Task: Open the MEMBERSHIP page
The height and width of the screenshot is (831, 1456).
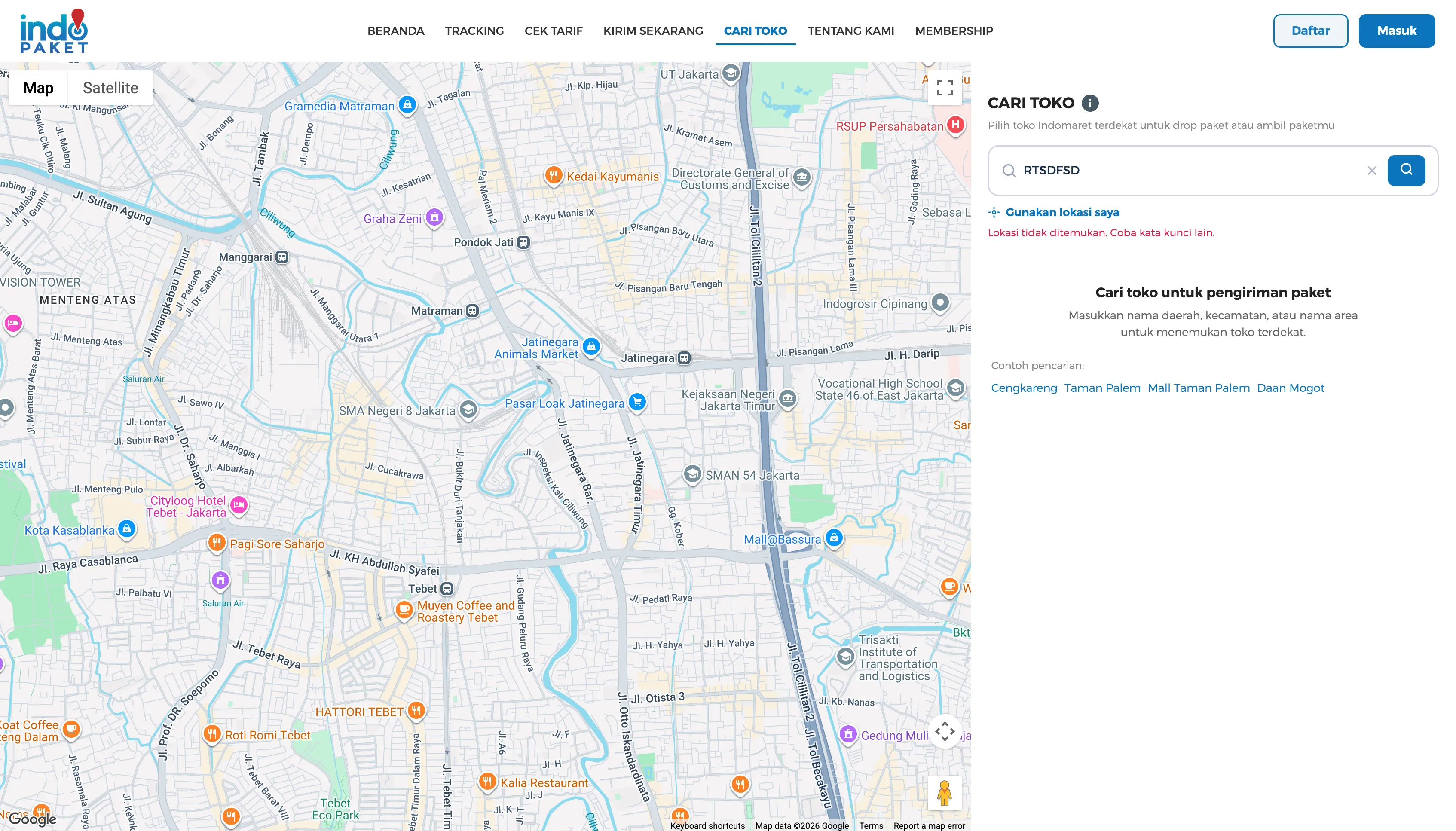Action: click(x=954, y=31)
